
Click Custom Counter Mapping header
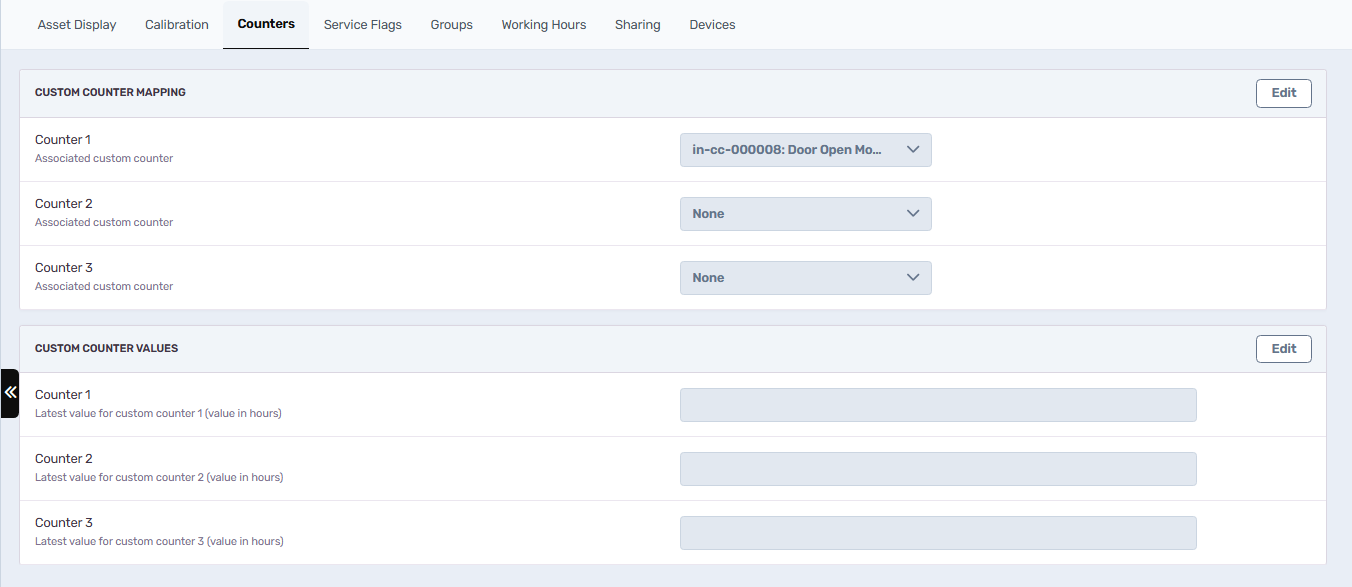point(110,92)
